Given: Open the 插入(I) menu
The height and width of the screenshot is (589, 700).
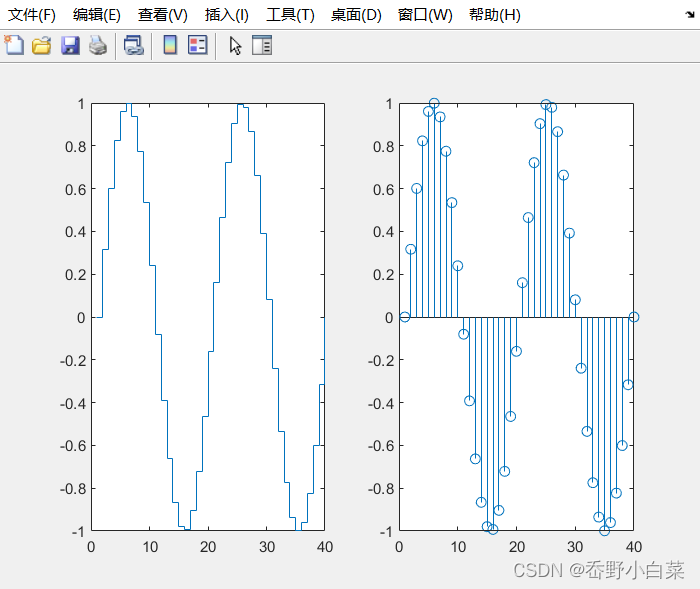Looking at the screenshot, I should (x=227, y=15).
